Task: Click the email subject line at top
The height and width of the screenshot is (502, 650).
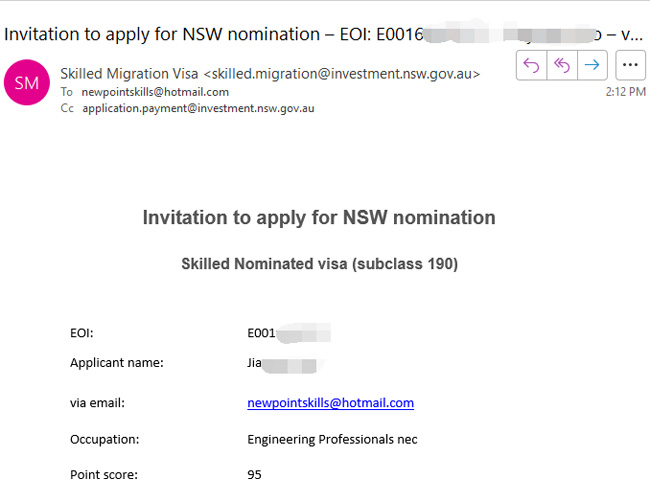Action: point(323,34)
